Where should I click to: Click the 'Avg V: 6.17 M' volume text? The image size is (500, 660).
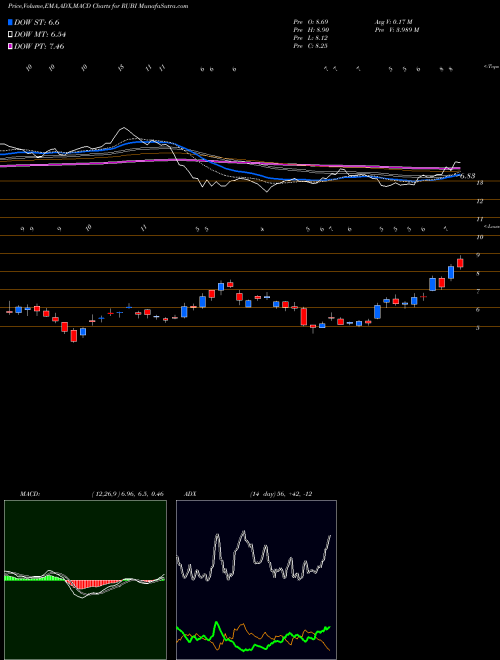(395, 21)
